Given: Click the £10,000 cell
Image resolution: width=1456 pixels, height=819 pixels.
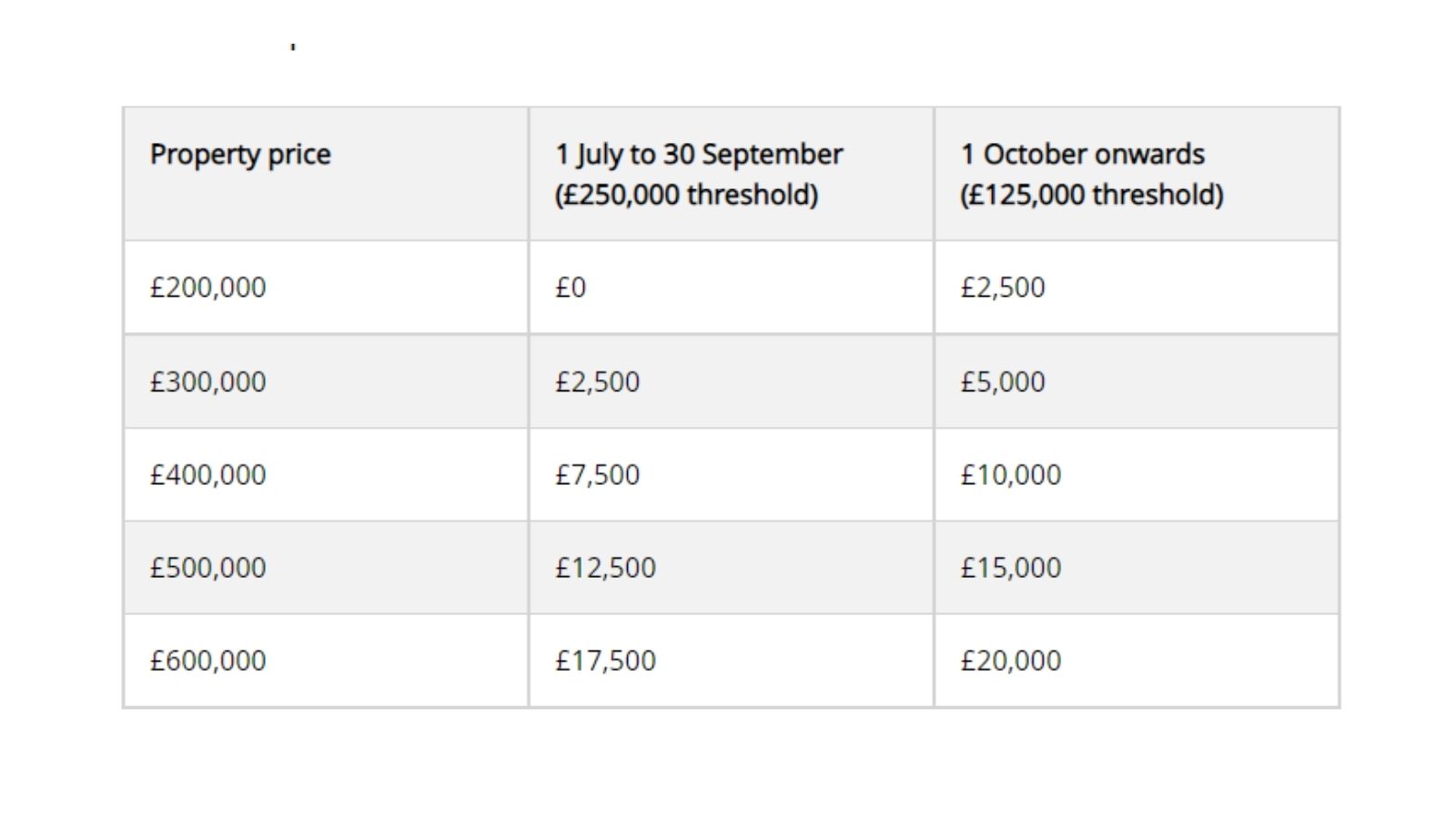Looking at the screenshot, I should [1137, 475].
